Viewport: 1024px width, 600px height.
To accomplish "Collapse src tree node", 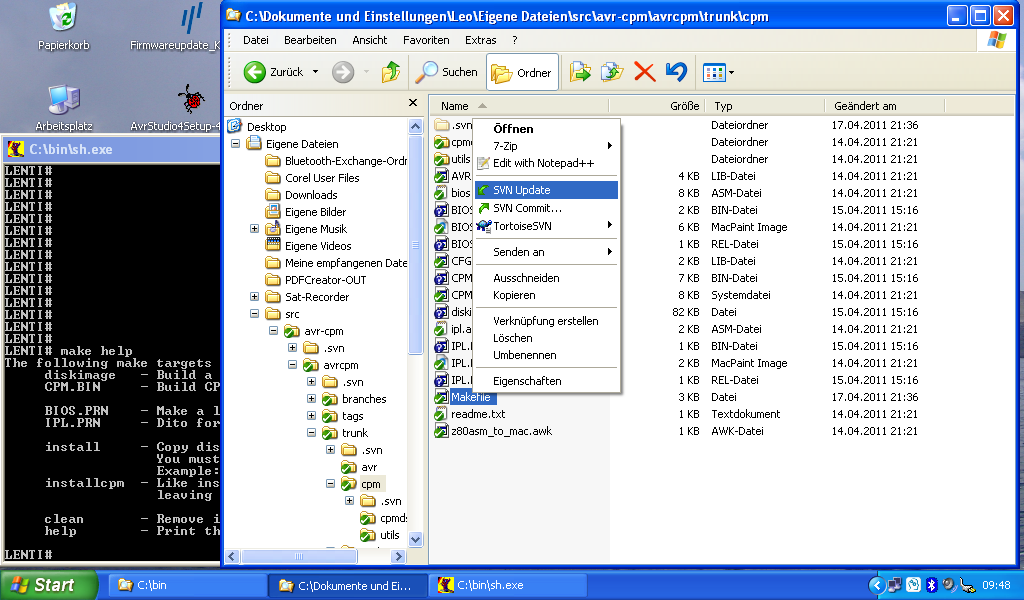I will [255, 313].
